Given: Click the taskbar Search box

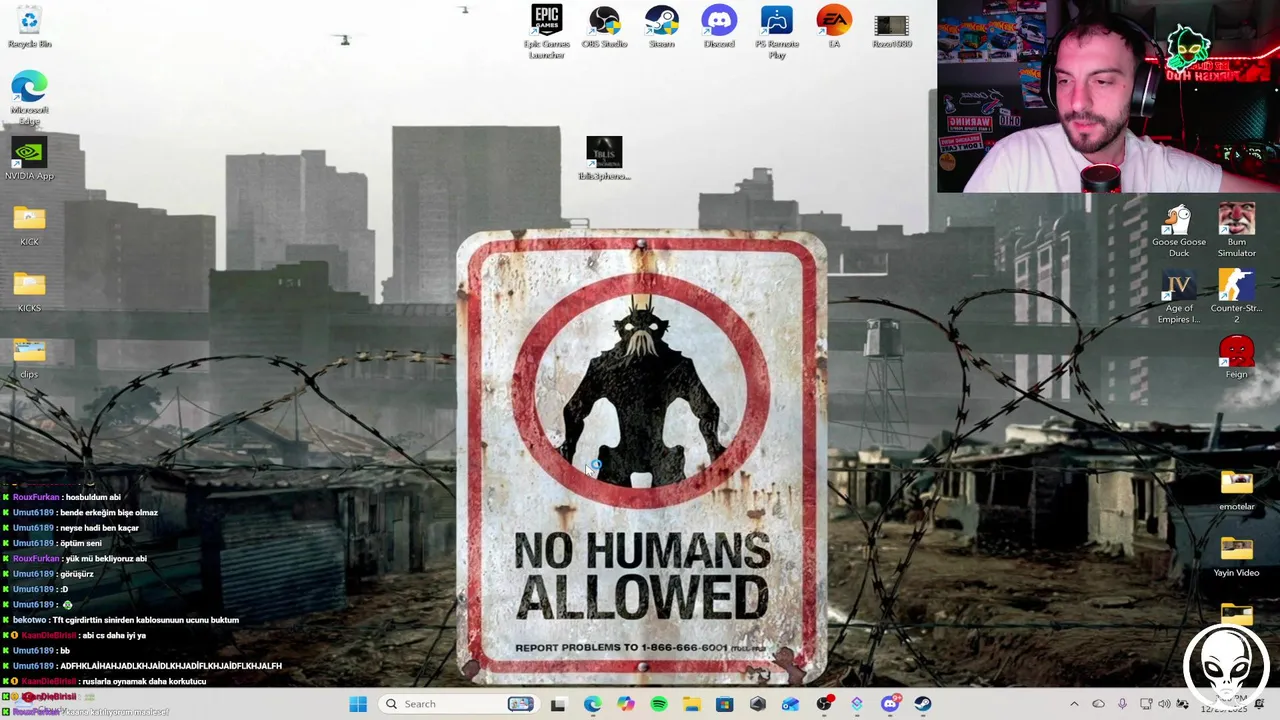Looking at the screenshot, I should pos(459,704).
